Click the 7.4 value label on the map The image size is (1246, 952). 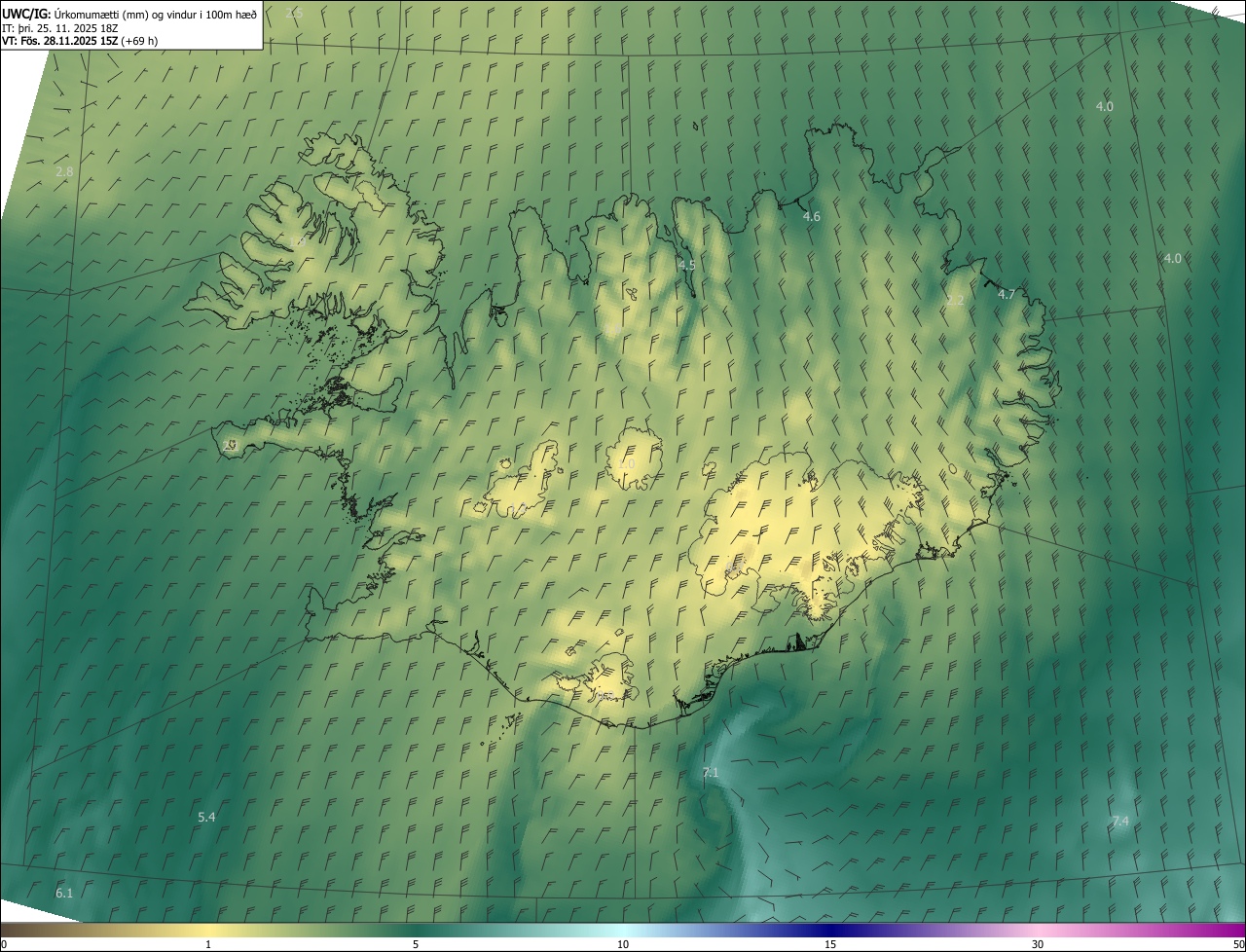[1119, 822]
